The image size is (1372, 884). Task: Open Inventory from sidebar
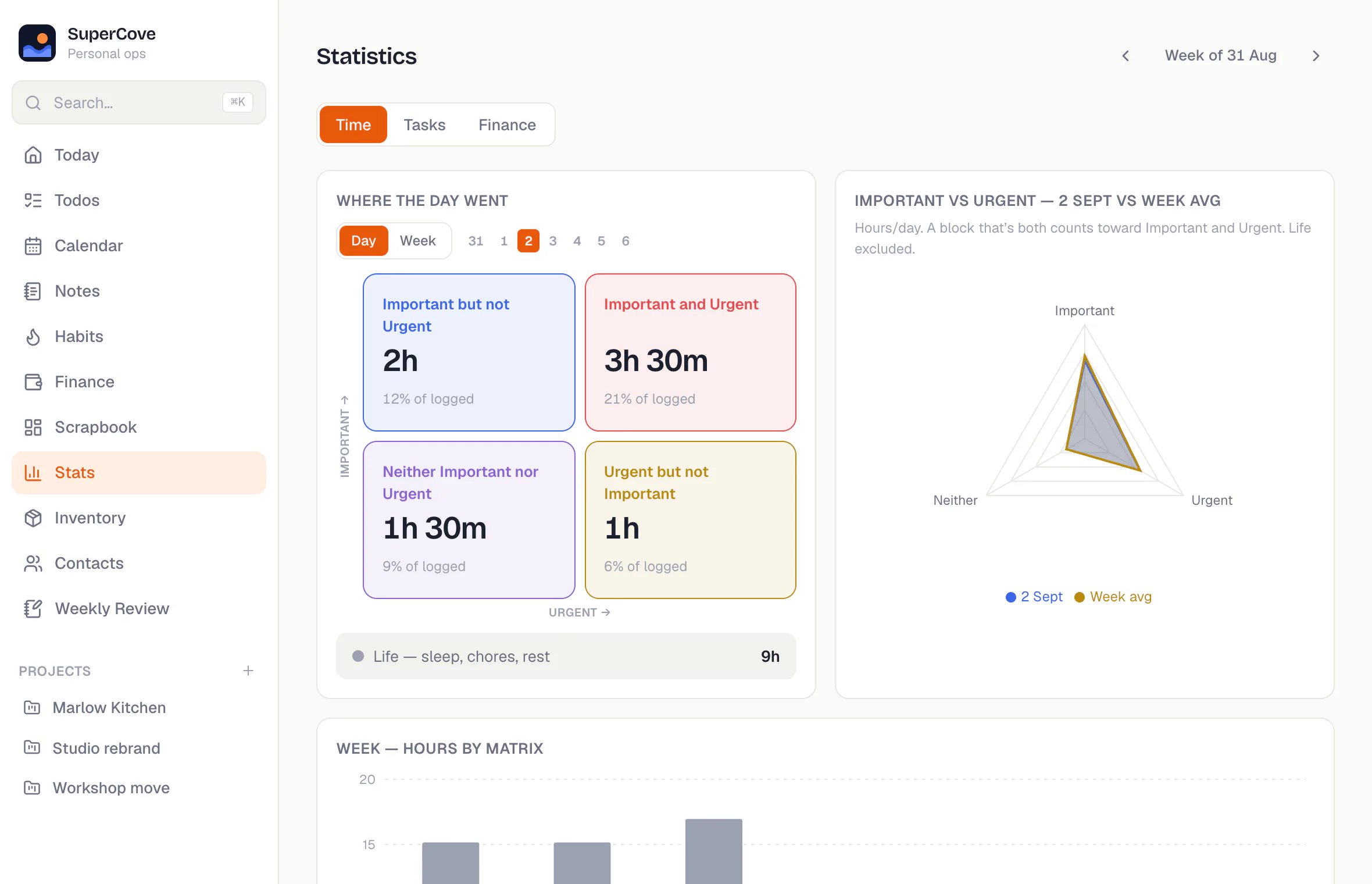click(x=139, y=518)
